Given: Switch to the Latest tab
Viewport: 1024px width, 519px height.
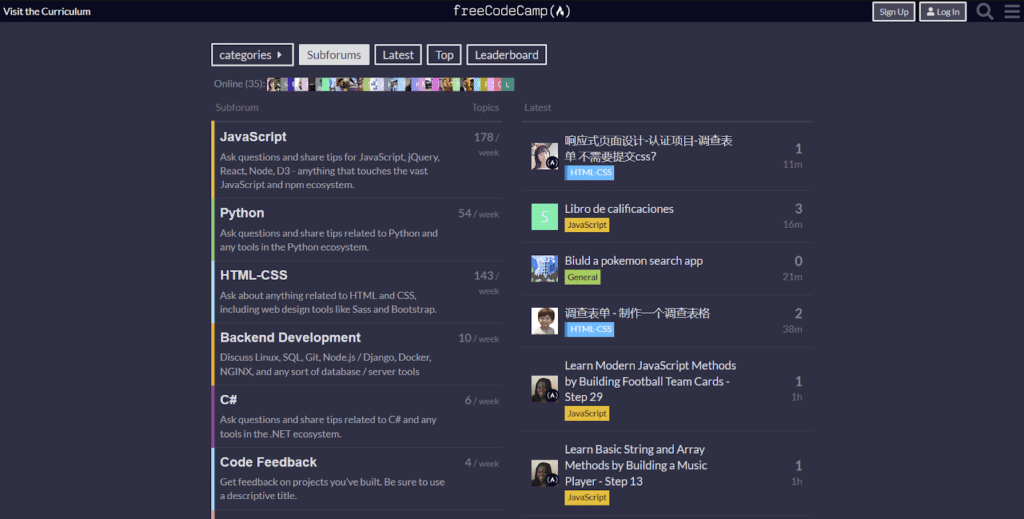Looking at the screenshot, I should 398,55.
